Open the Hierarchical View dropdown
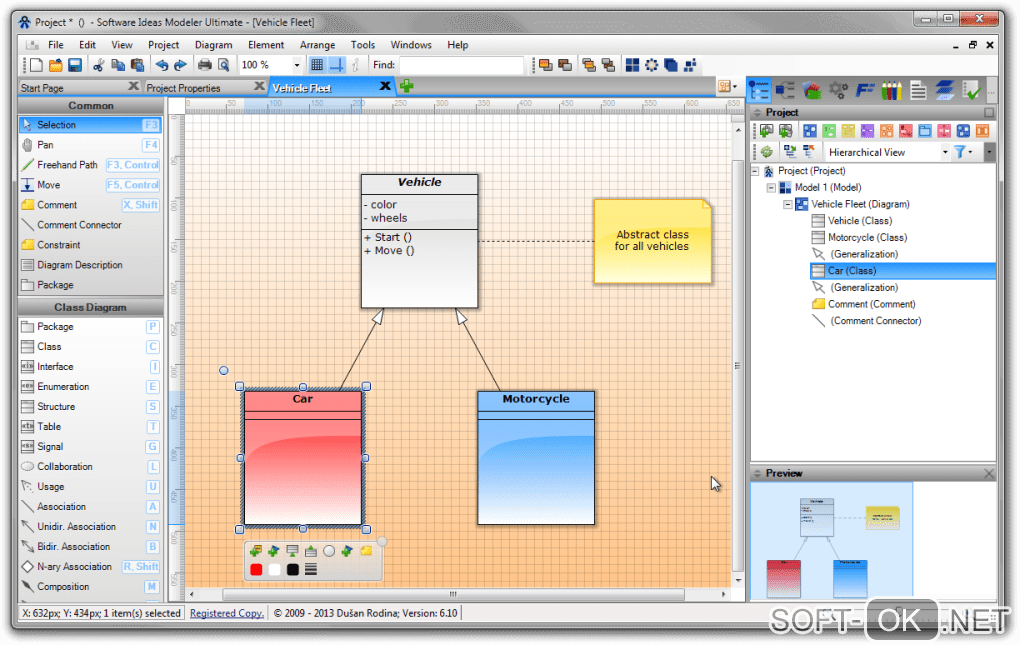Screen dimensions: 1020x645 point(945,152)
